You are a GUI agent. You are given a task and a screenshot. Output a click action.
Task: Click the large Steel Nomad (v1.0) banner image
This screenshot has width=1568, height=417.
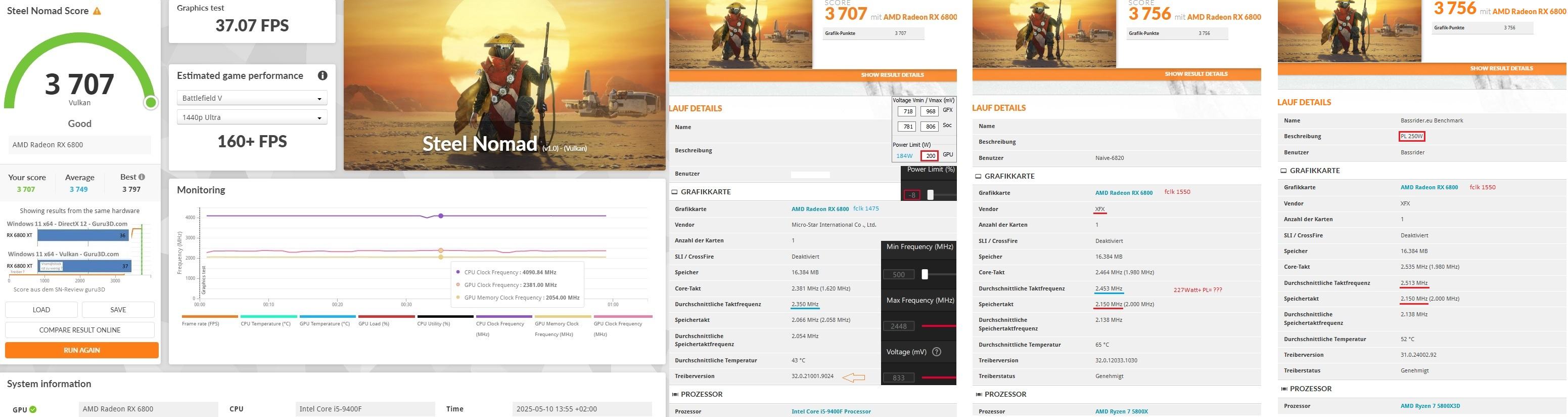(504, 85)
